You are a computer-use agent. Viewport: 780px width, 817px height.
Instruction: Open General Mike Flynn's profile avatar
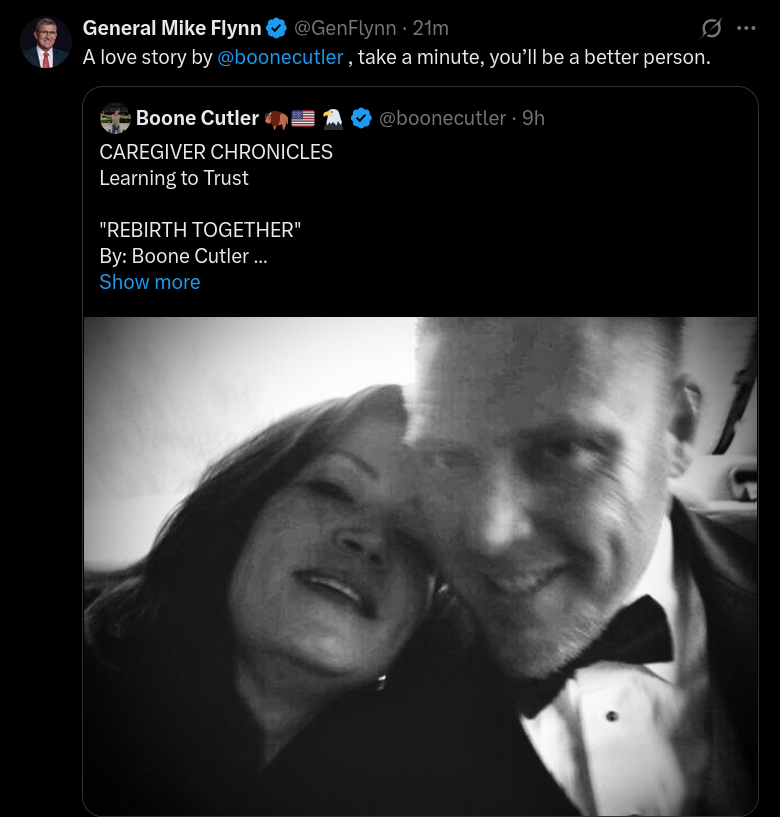[45, 43]
